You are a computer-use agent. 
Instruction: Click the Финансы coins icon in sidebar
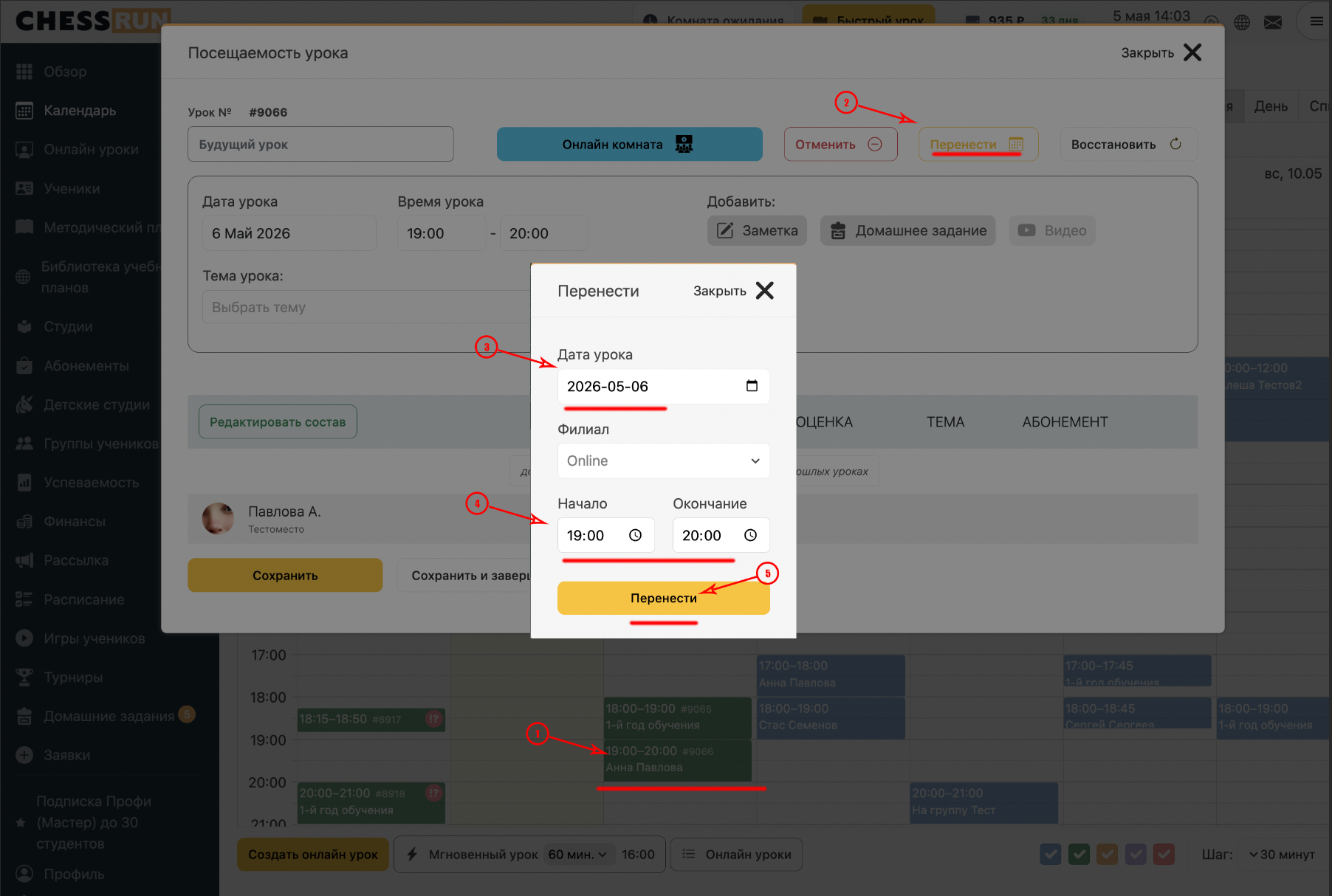click(x=24, y=521)
